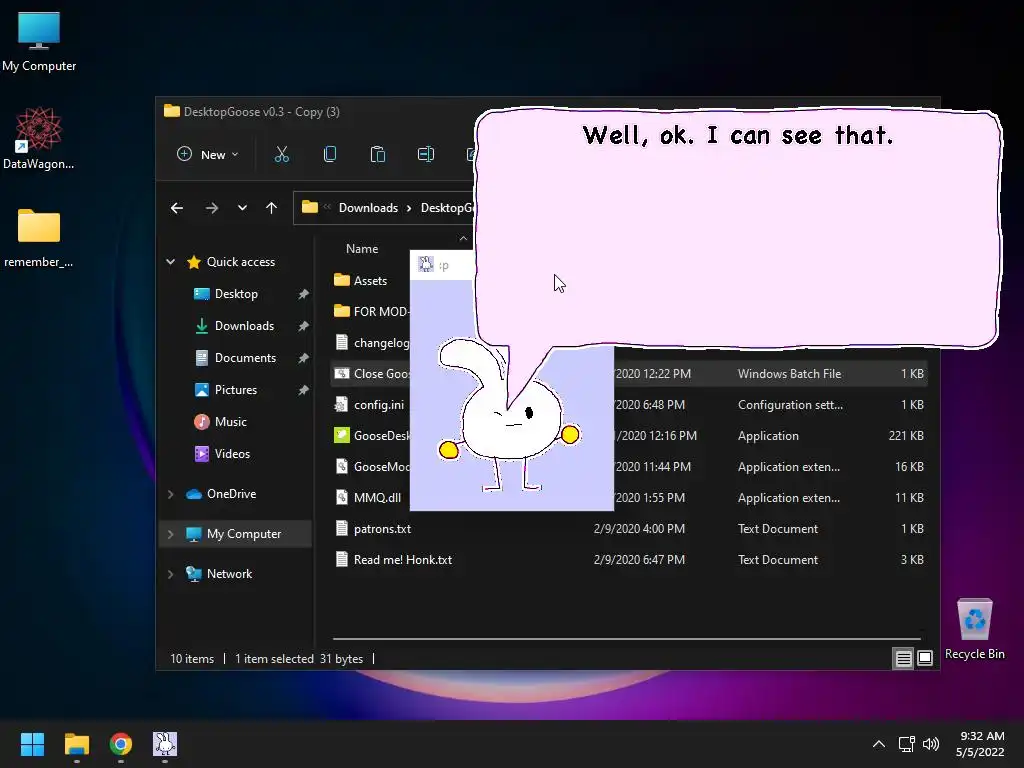Viewport: 1024px width, 768px height.
Task: Click the :p window title bar
Action: click(x=442, y=265)
